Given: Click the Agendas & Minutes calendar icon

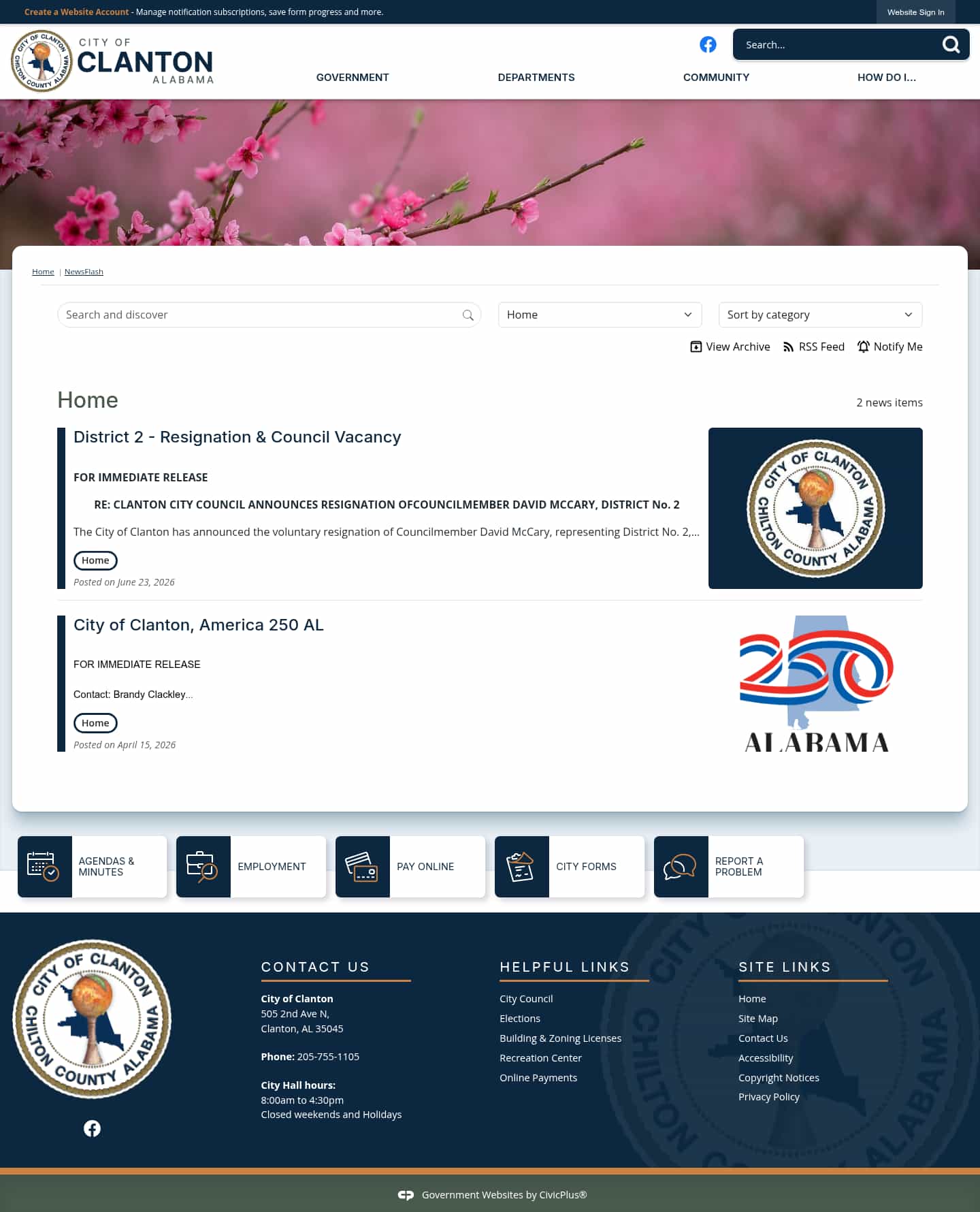Looking at the screenshot, I should coord(43,866).
